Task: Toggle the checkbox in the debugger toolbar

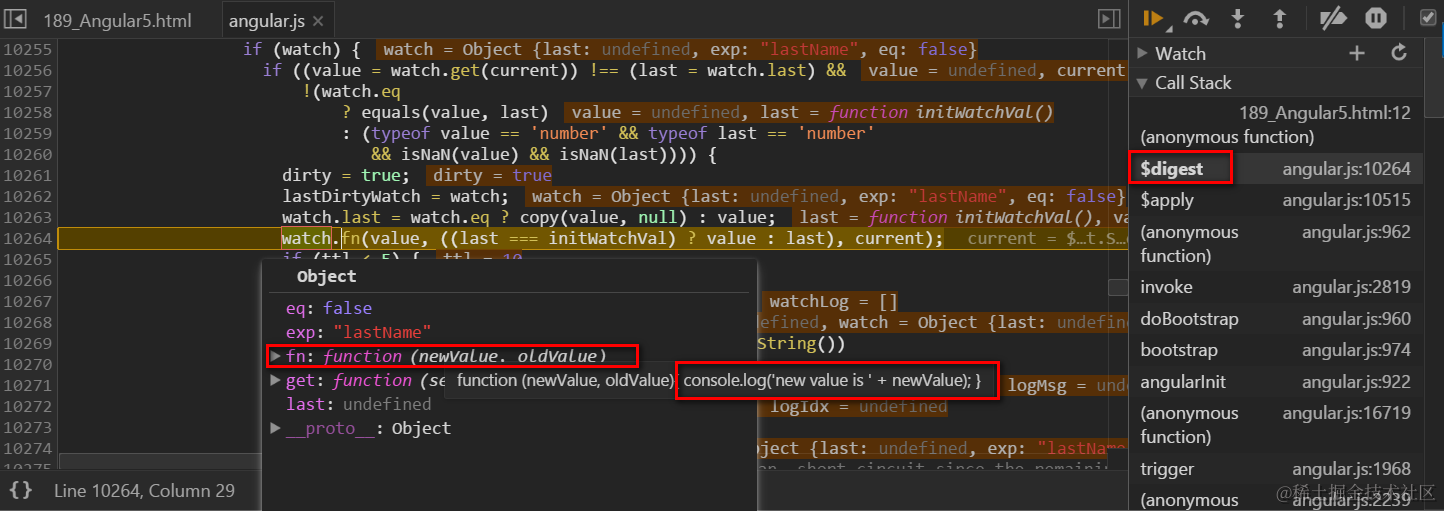Action: [1428, 17]
